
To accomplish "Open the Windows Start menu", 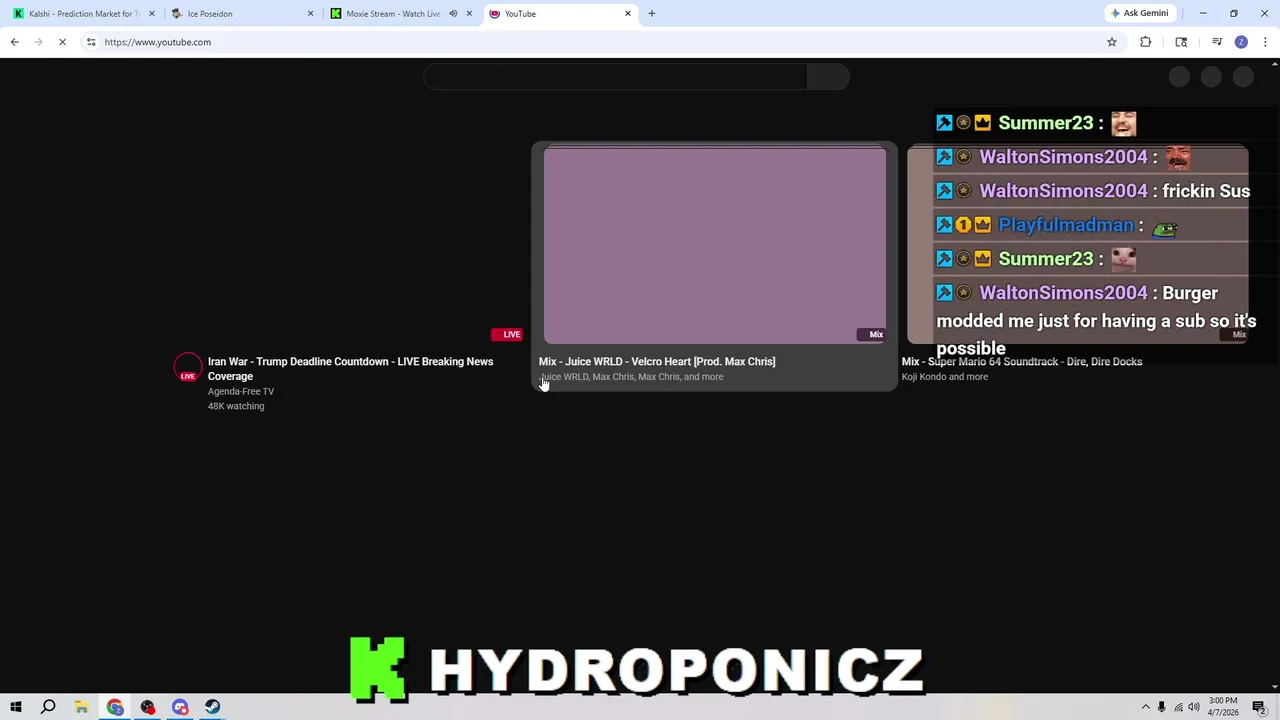I will coord(15,707).
